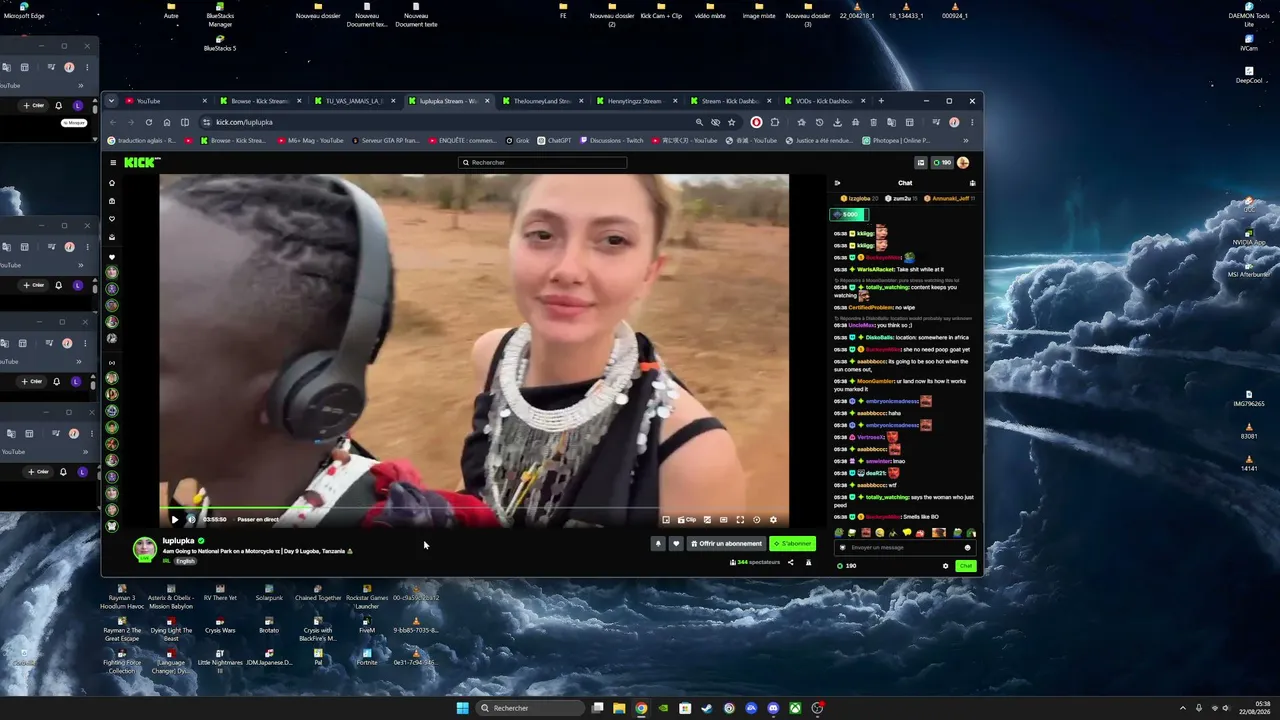Click Offrir un abonnement button
This screenshot has width=1280, height=720.
(x=726, y=544)
